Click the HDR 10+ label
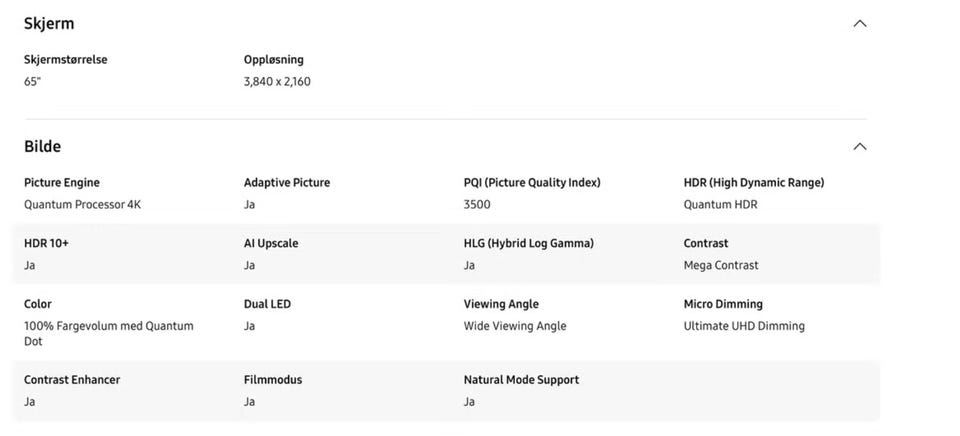The height and width of the screenshot is (436, 960). pyautogui.click(x=47, y=244)
